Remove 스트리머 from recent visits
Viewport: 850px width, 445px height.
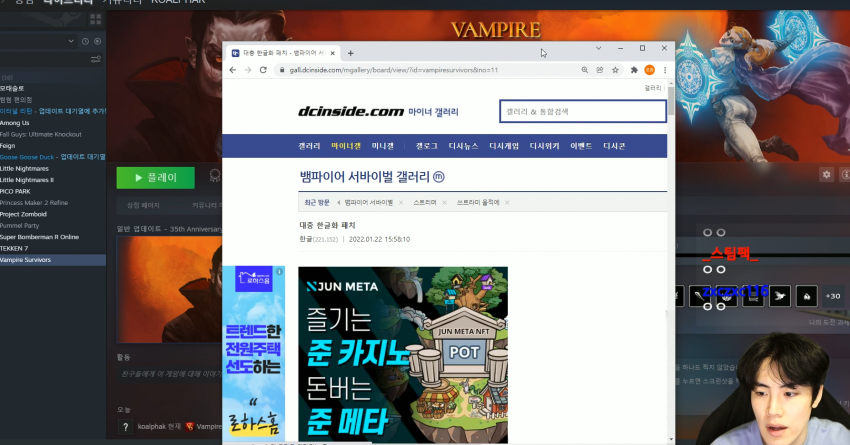pyautogui.click(x=444, y=203)
